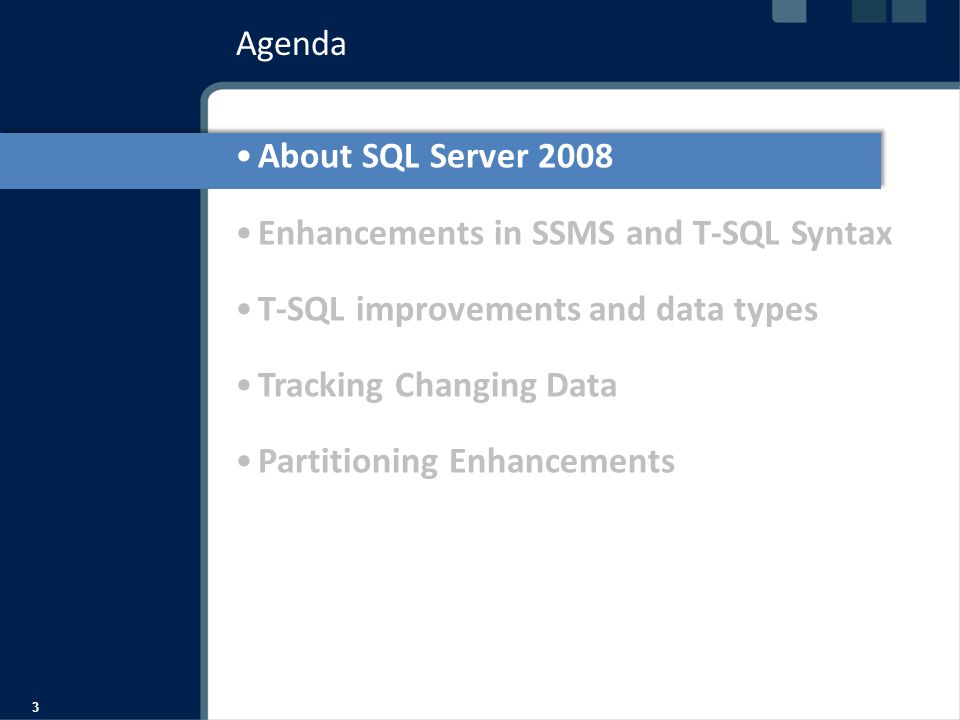Click the Agenda slide title
The height and width of the screenshot is (720, 960).
(x=291, y=44)
